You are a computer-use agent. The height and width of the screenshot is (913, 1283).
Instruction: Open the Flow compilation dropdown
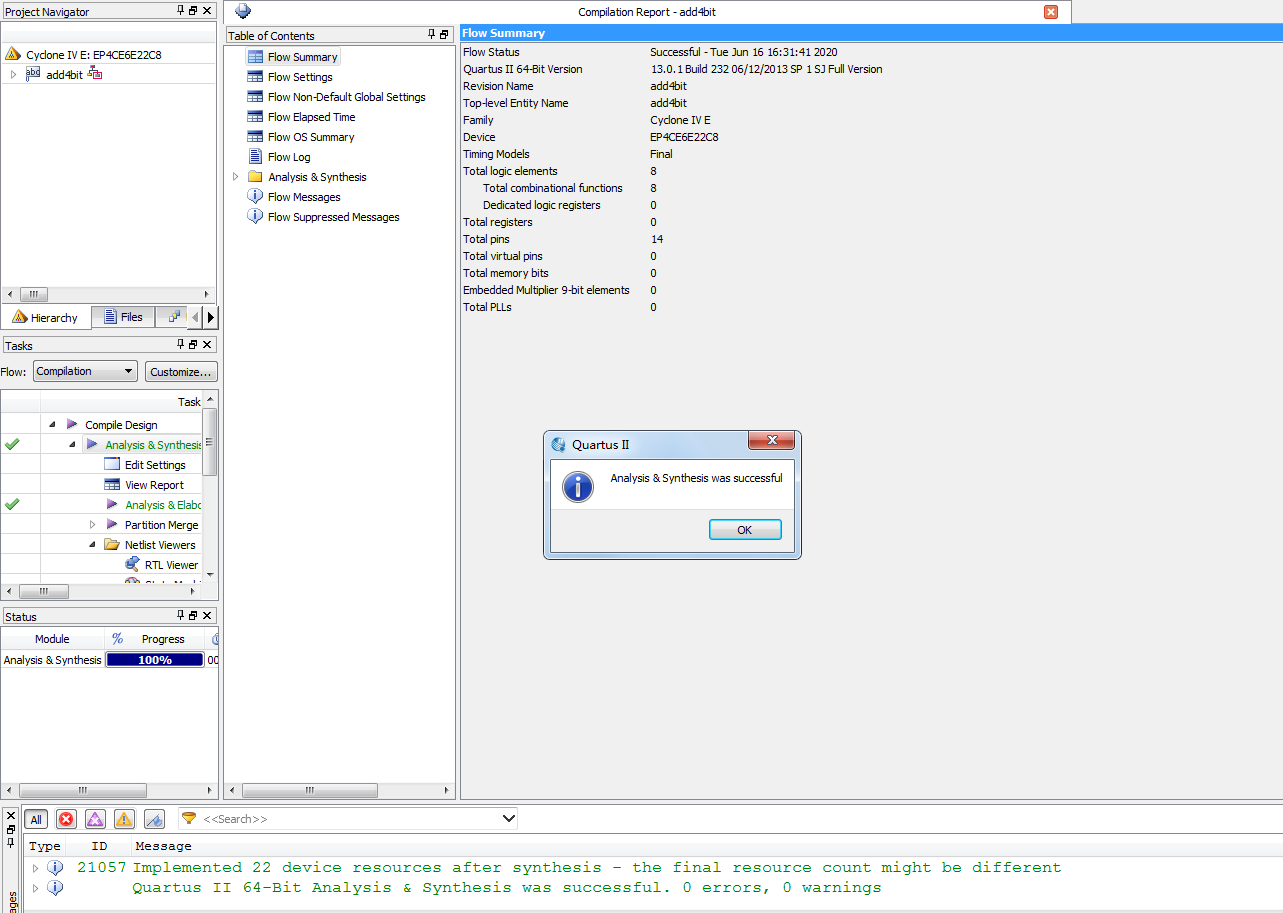click(x=85, y=371)
